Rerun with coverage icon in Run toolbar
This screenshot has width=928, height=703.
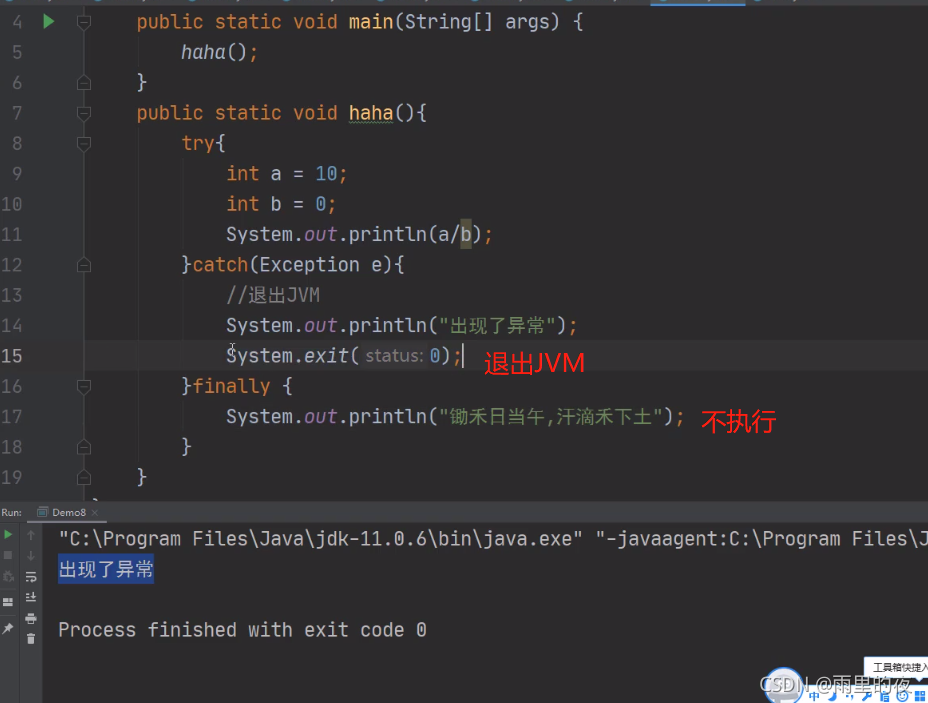coord(8,575)
